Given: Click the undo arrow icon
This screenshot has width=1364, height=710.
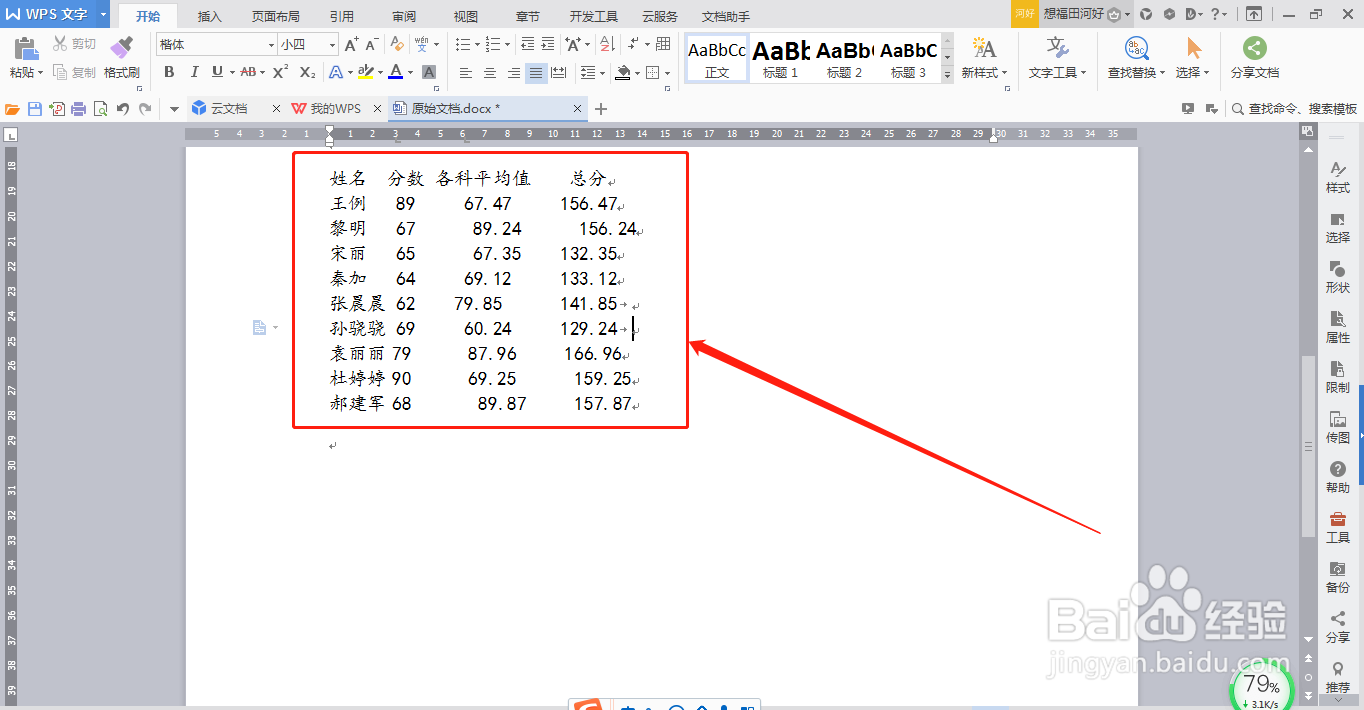Looking at the screenshot, I should (x=123, y=109).
